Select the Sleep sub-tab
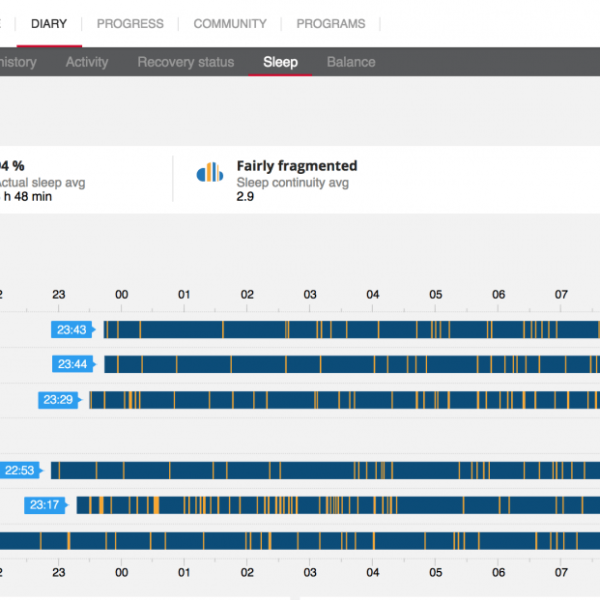This screenshot has width=600, height=600. [x=280, y=62]
